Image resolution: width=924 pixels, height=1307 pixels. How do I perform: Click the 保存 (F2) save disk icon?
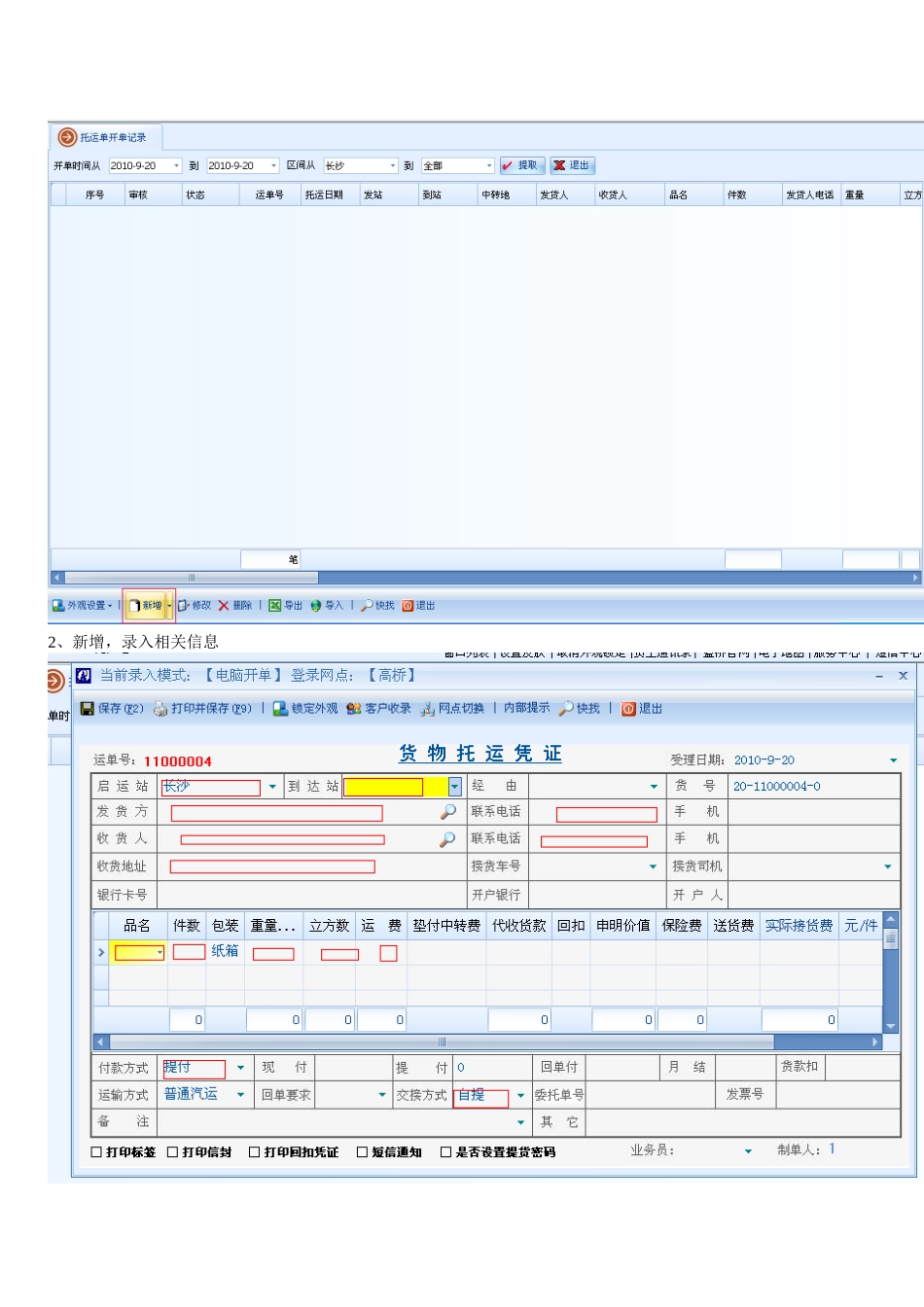click(x=88, y=709)
